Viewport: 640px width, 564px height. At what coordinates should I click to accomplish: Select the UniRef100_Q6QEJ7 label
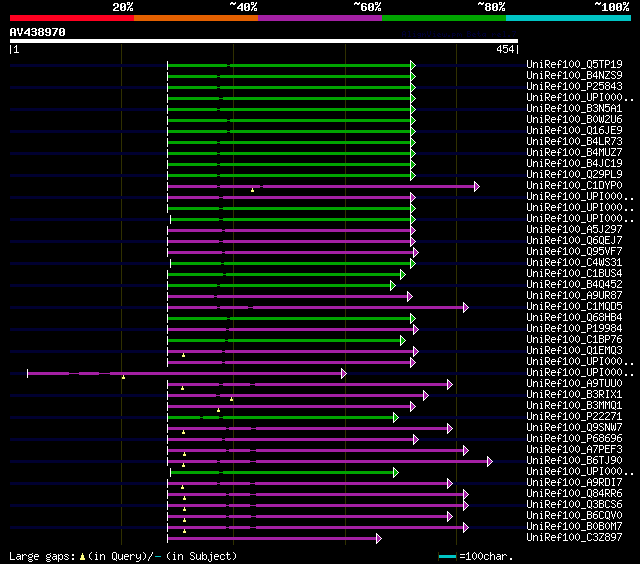click(x=574, y=241)
